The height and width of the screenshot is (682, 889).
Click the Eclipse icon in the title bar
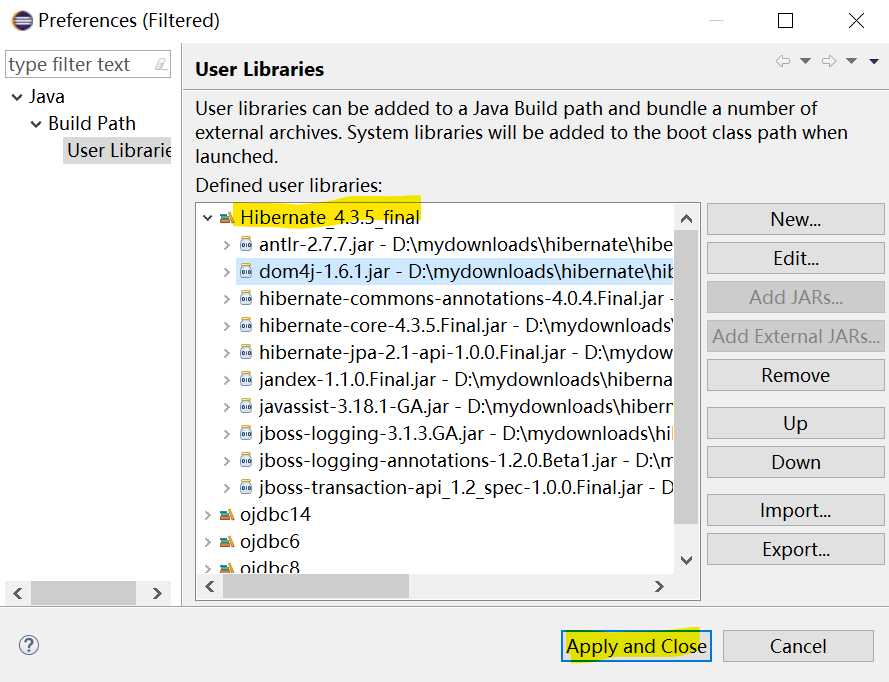click(x=23, y=20)
